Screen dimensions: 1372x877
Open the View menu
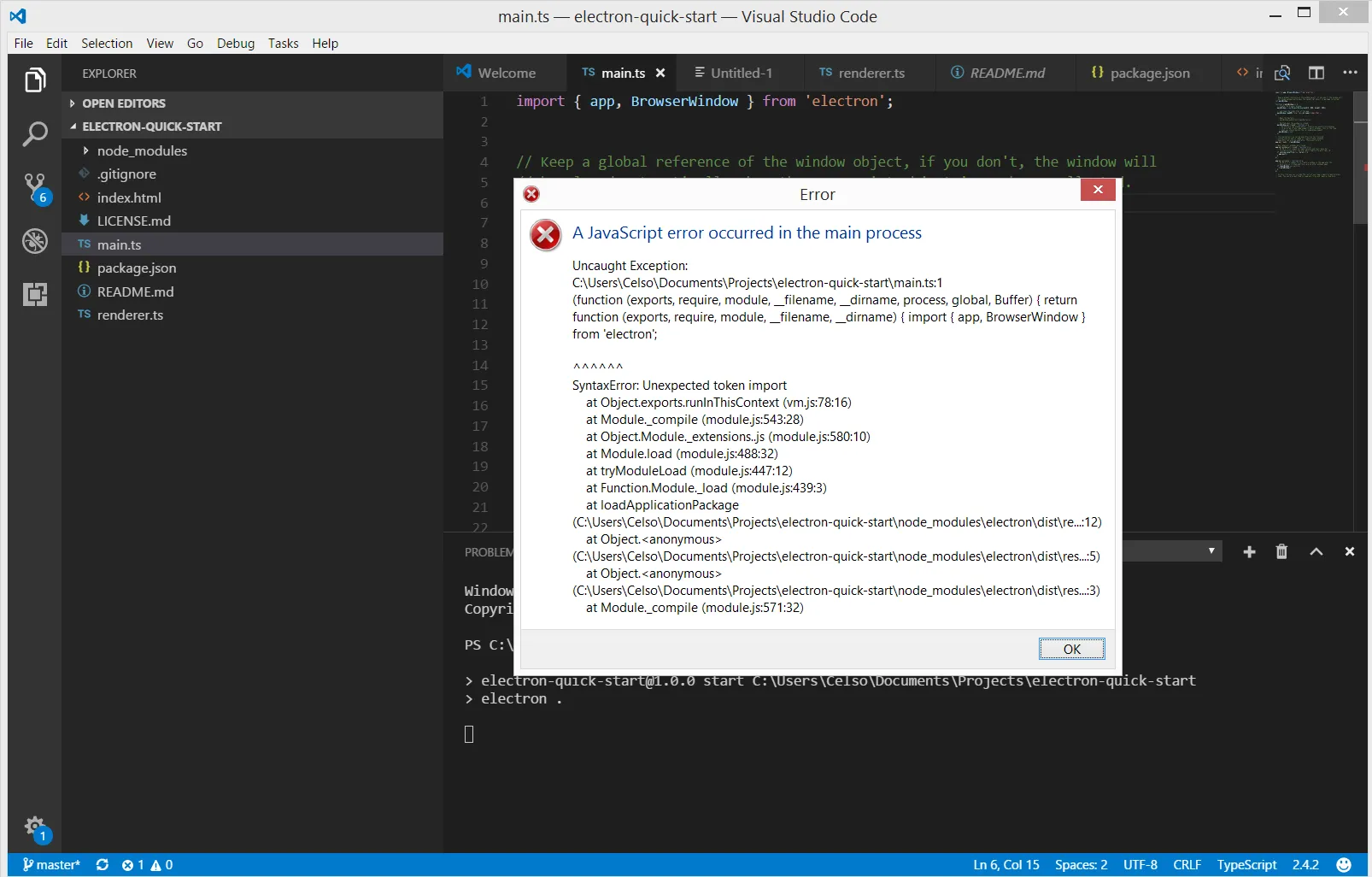[x=160, y=44]
